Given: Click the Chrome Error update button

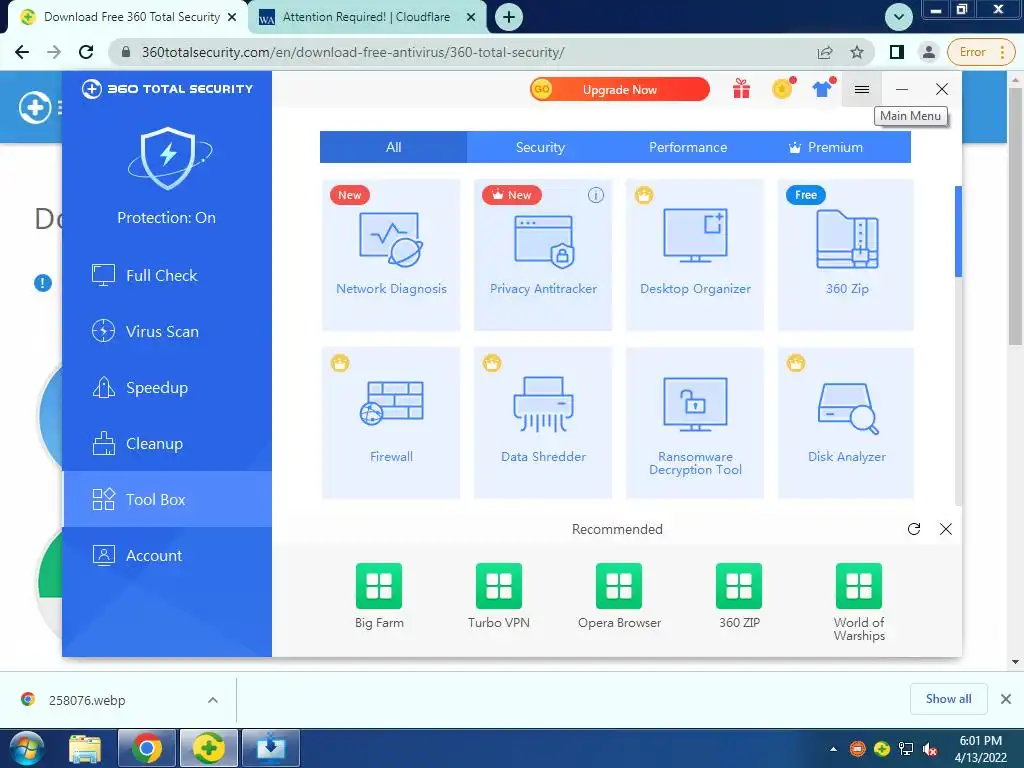Looking at the screenshot, I should coord(980,52).
